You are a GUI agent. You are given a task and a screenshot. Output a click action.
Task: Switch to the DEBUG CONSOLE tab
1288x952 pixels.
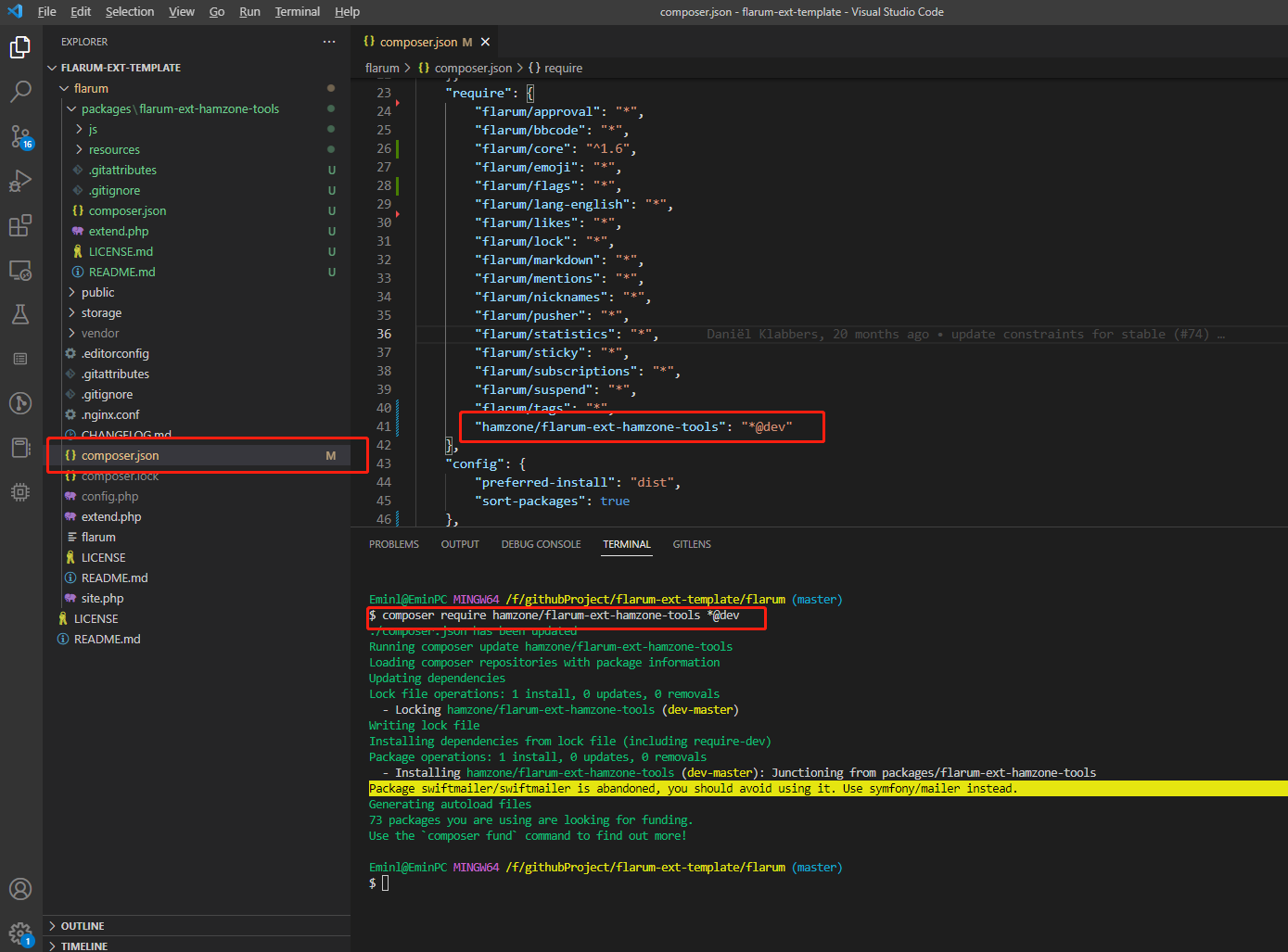542,544
